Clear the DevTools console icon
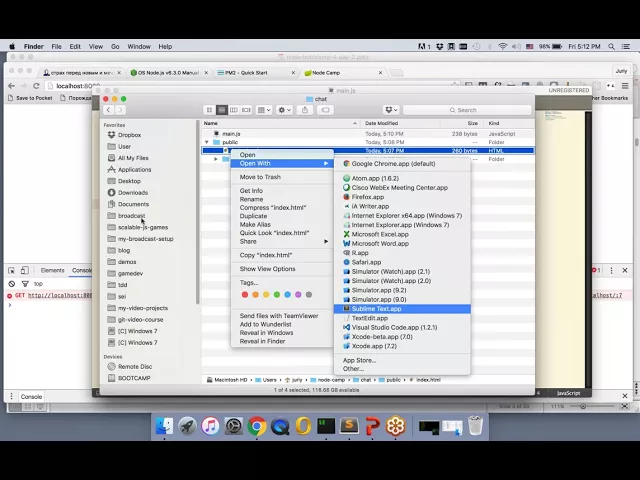 click(11, 284)
